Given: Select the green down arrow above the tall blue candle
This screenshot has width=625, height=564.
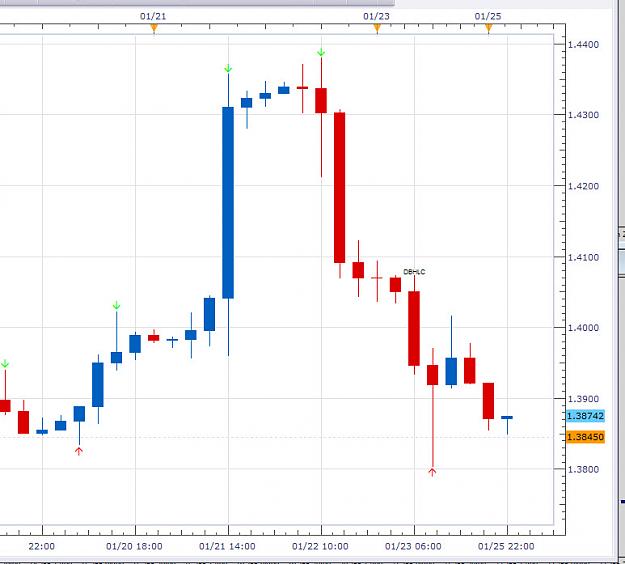Looking at the screenshot, I should tap(228, 69).
